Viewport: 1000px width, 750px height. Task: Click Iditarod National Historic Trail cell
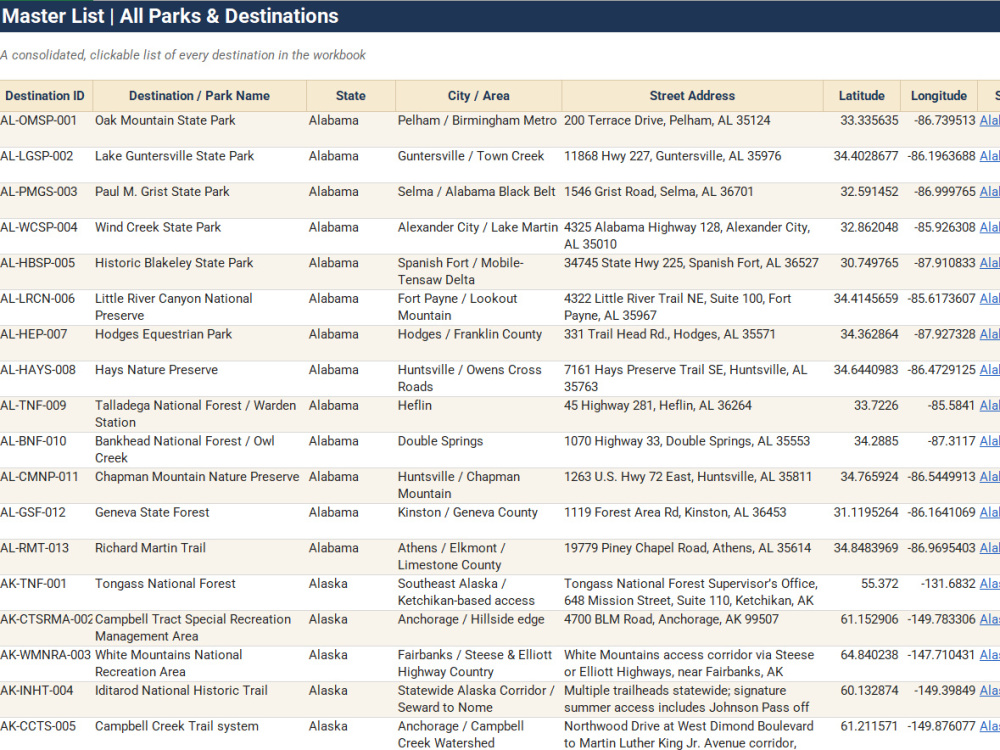200,701
